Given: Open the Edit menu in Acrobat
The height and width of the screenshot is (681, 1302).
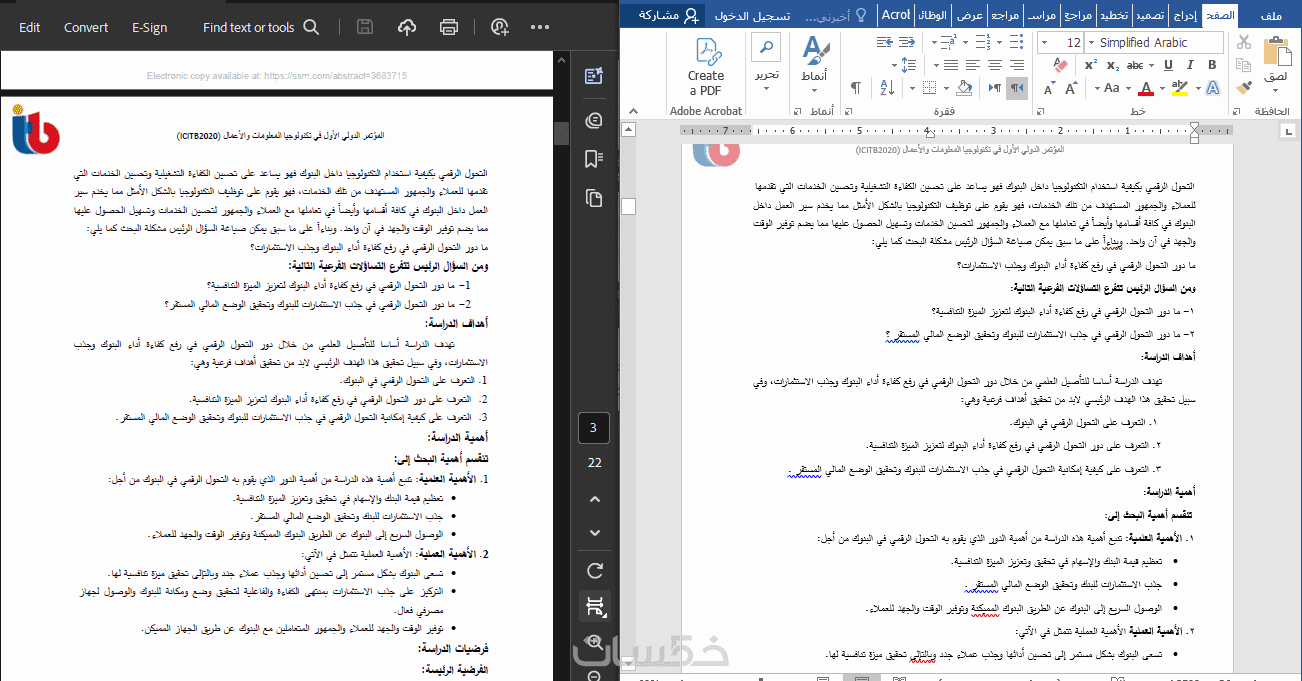Looking at the screenshot, I should tap(29, 27).
